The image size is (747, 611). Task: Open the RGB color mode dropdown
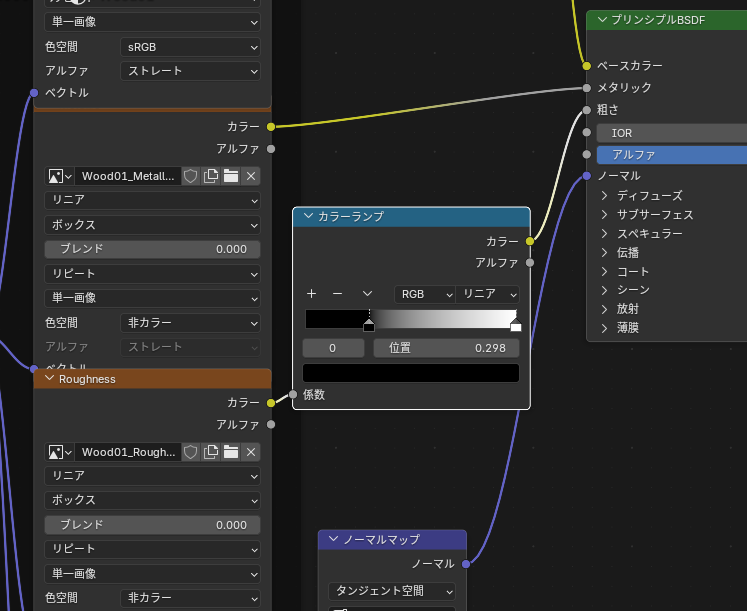tap(425, 294)
